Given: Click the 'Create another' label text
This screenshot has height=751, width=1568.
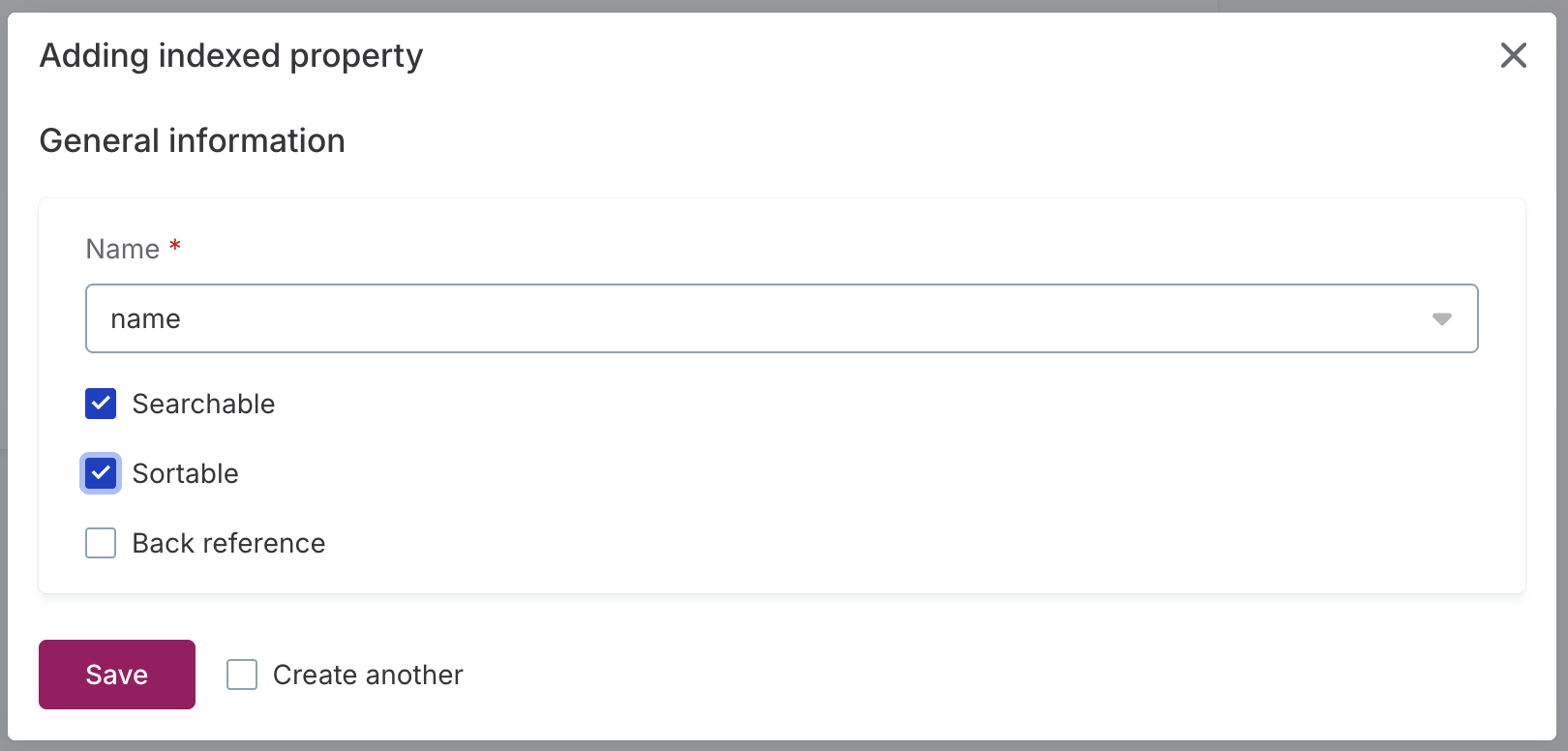Looking at the screenshot, I should click(368, 675).
